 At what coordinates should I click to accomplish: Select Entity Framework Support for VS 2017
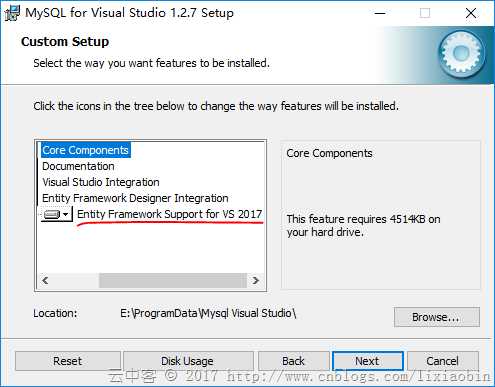170,214
